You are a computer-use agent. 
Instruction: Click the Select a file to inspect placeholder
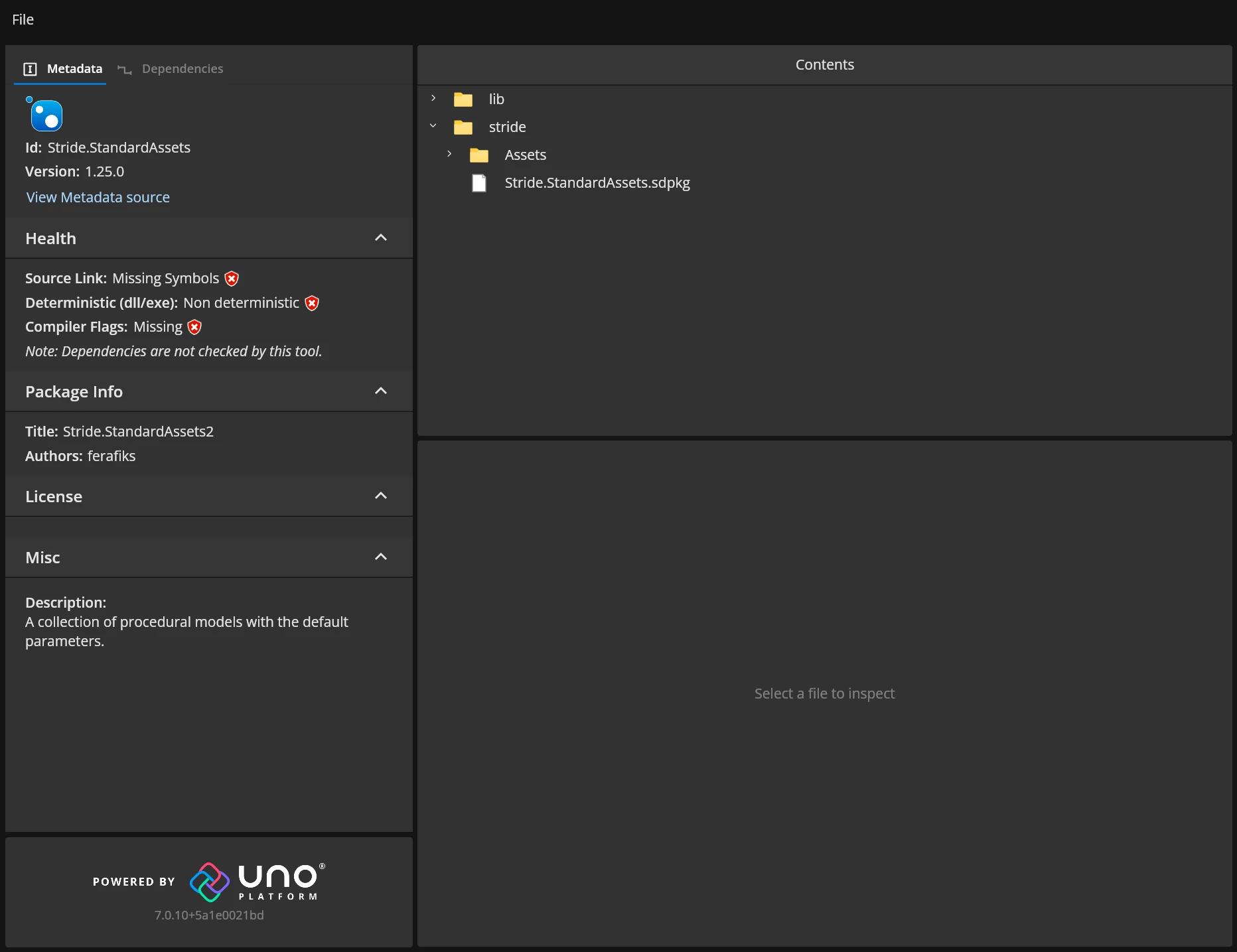[x=825, y=694]
